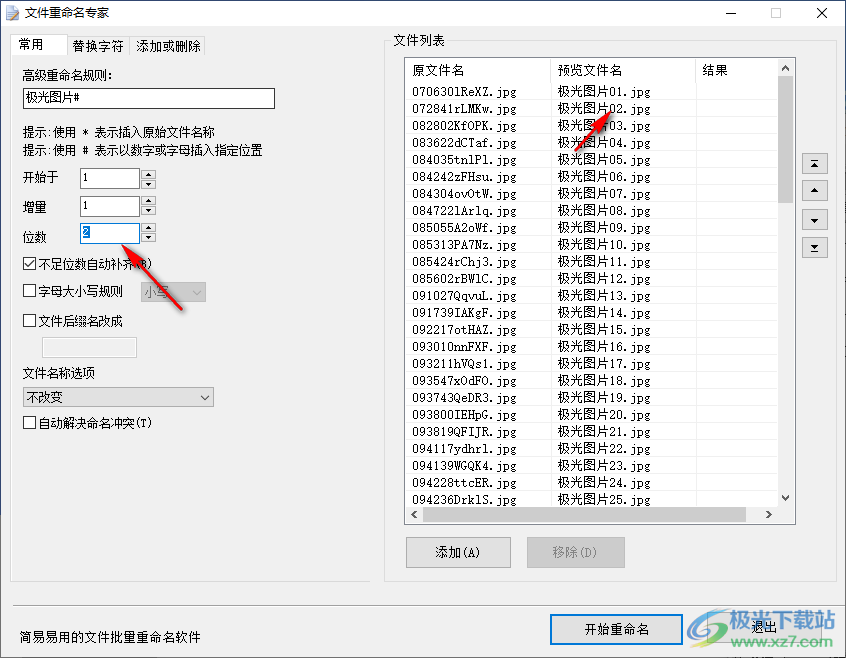The height and width of the screenshot is (658, 846).
Task: Toggle 不足位数自动补齐 checkbox
Action: 30,264
